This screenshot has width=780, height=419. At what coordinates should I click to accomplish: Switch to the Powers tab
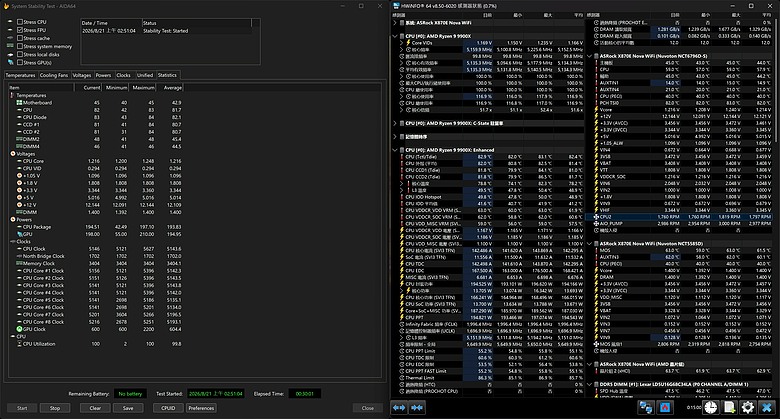pos(103,75)
